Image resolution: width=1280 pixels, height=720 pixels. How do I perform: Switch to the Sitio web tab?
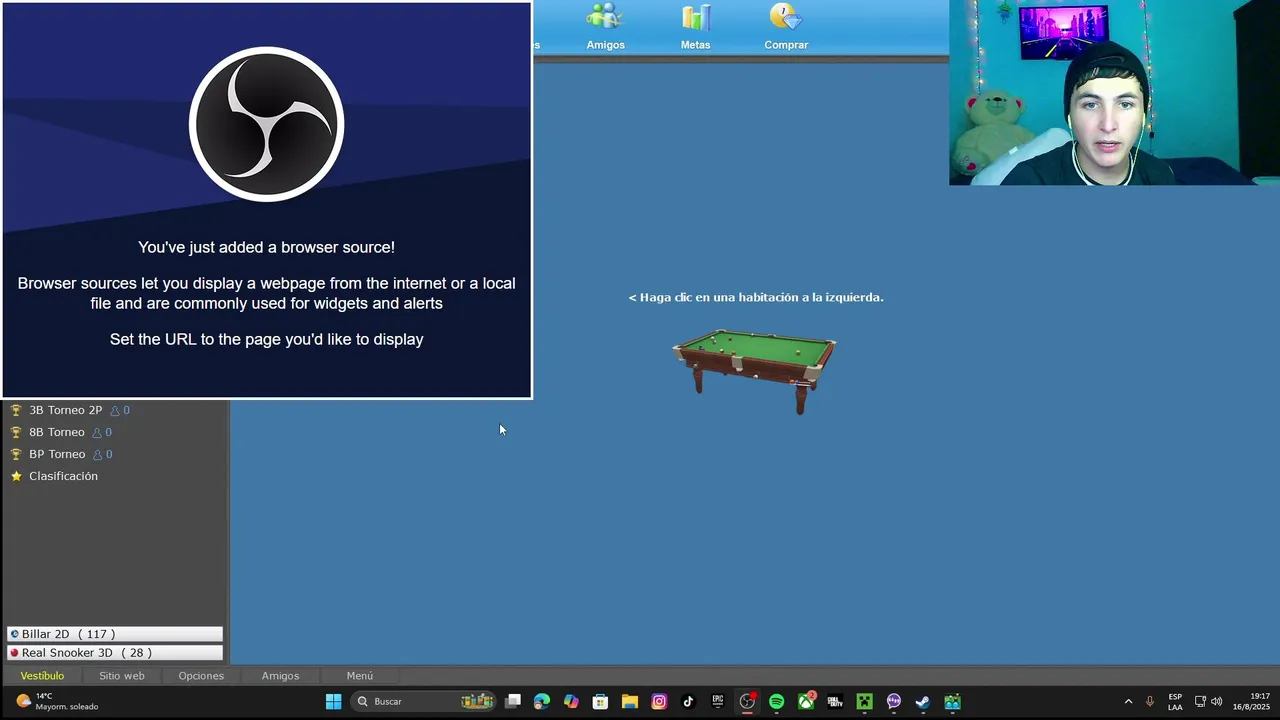[x=122, y=676]
